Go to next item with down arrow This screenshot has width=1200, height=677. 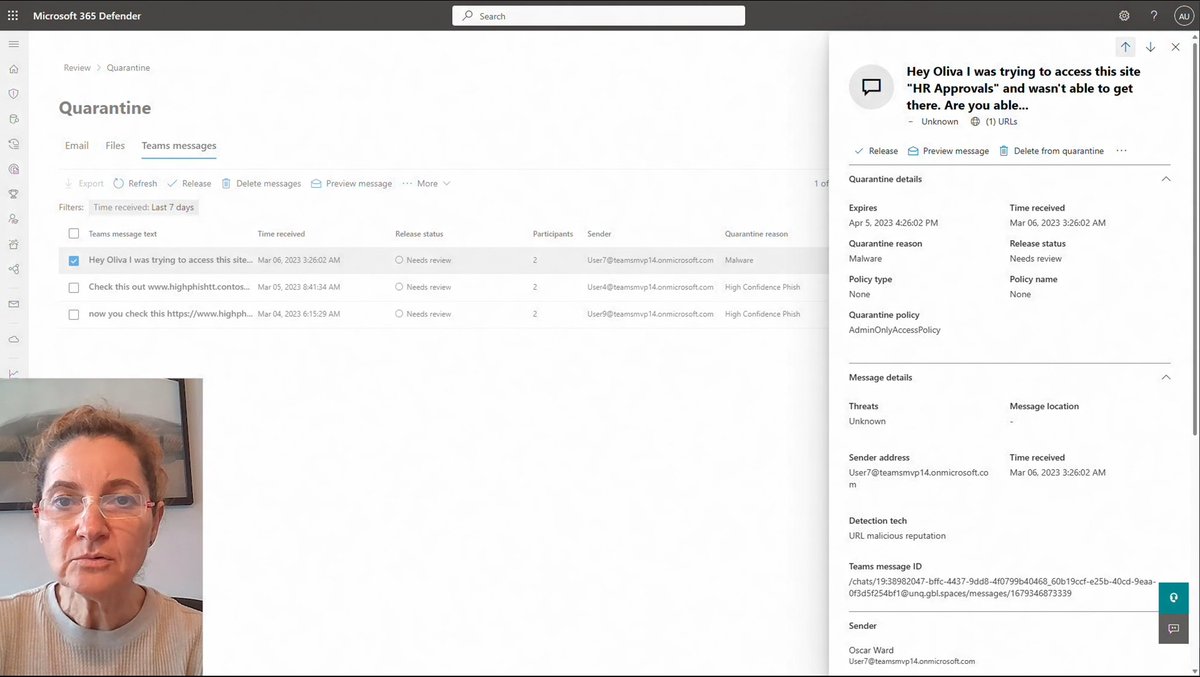coord(1151,47)
